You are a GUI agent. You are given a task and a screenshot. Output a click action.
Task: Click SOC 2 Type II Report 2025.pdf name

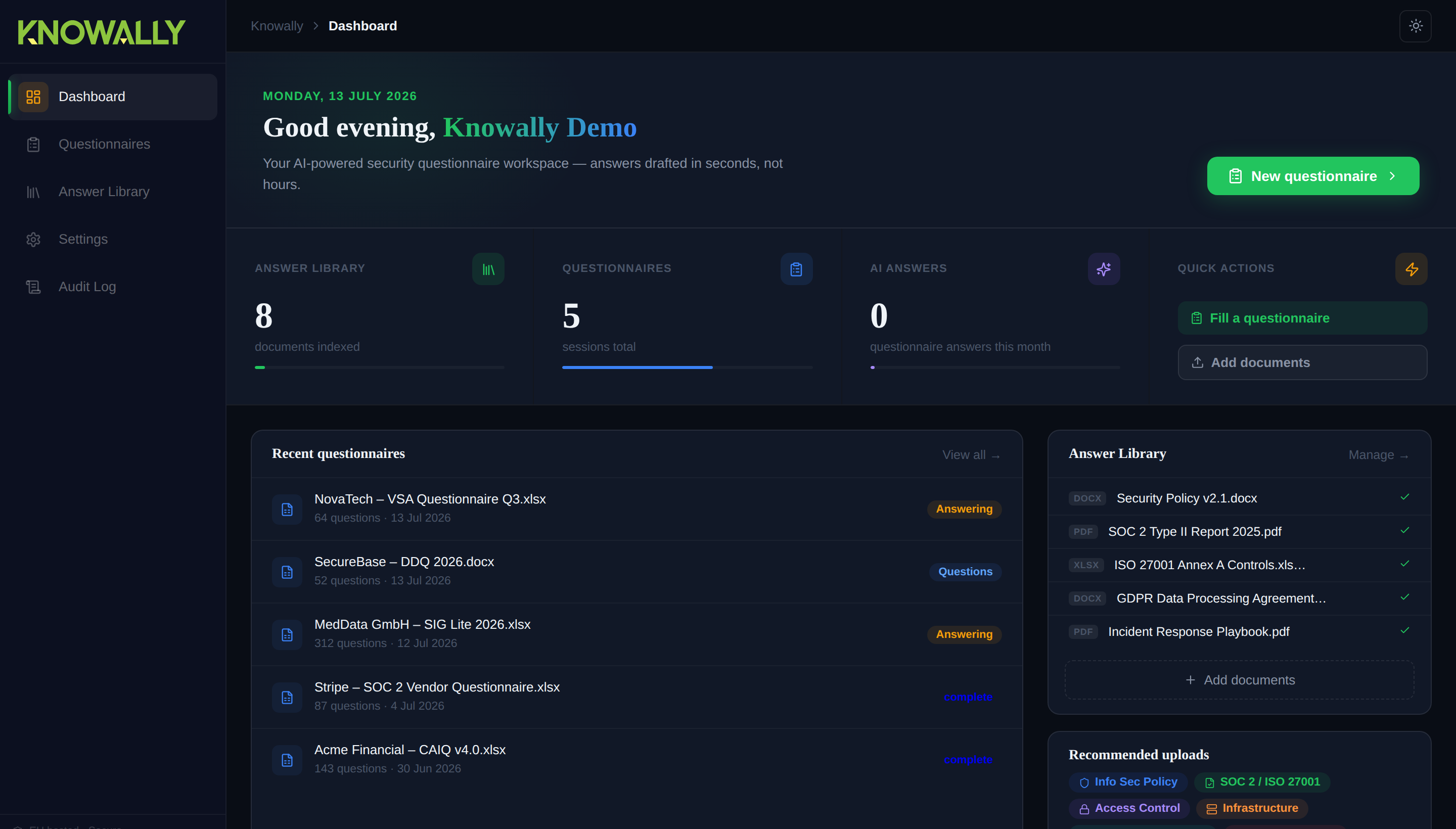[x=1195, y=532]
